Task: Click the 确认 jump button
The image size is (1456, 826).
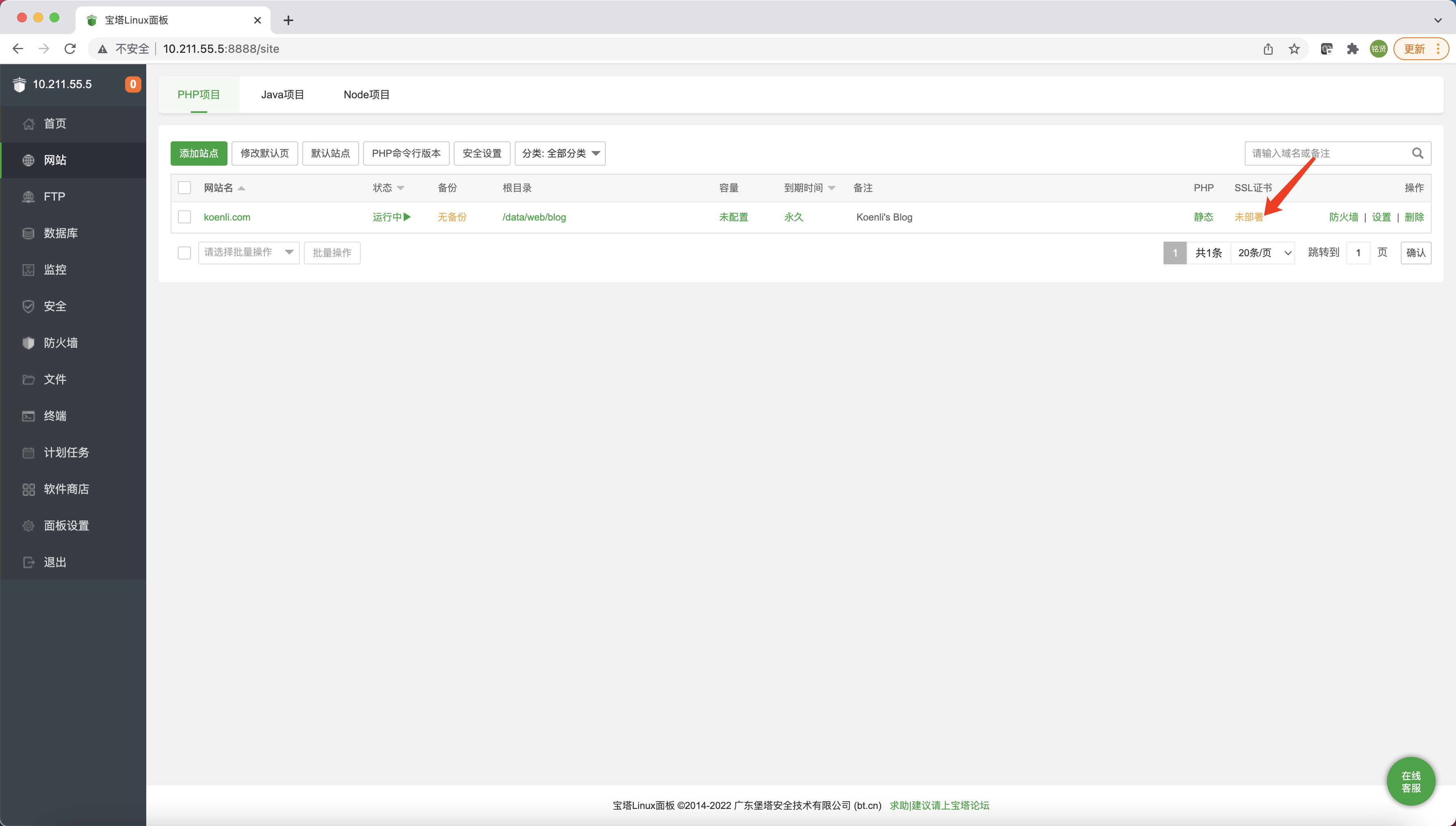Action: click(1416, 253)
